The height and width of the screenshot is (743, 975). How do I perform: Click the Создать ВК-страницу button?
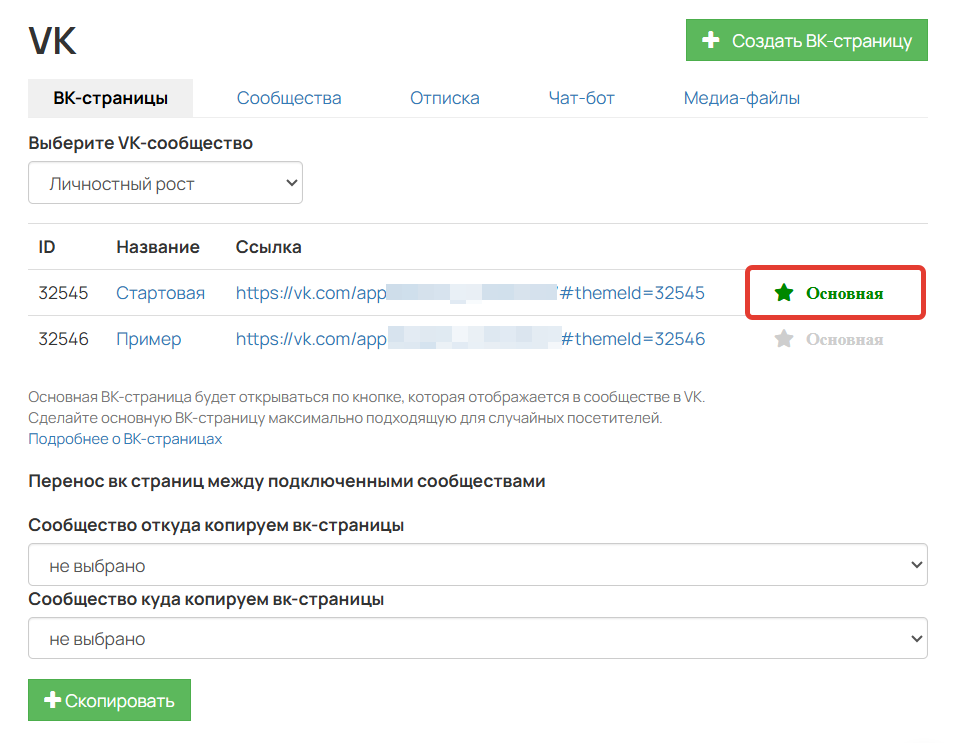pos(806,40)
